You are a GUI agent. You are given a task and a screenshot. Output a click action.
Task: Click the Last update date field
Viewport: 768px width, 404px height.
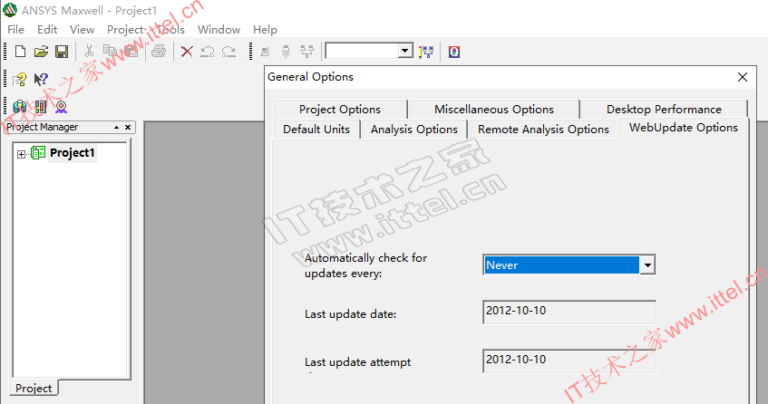click(568, 312)
